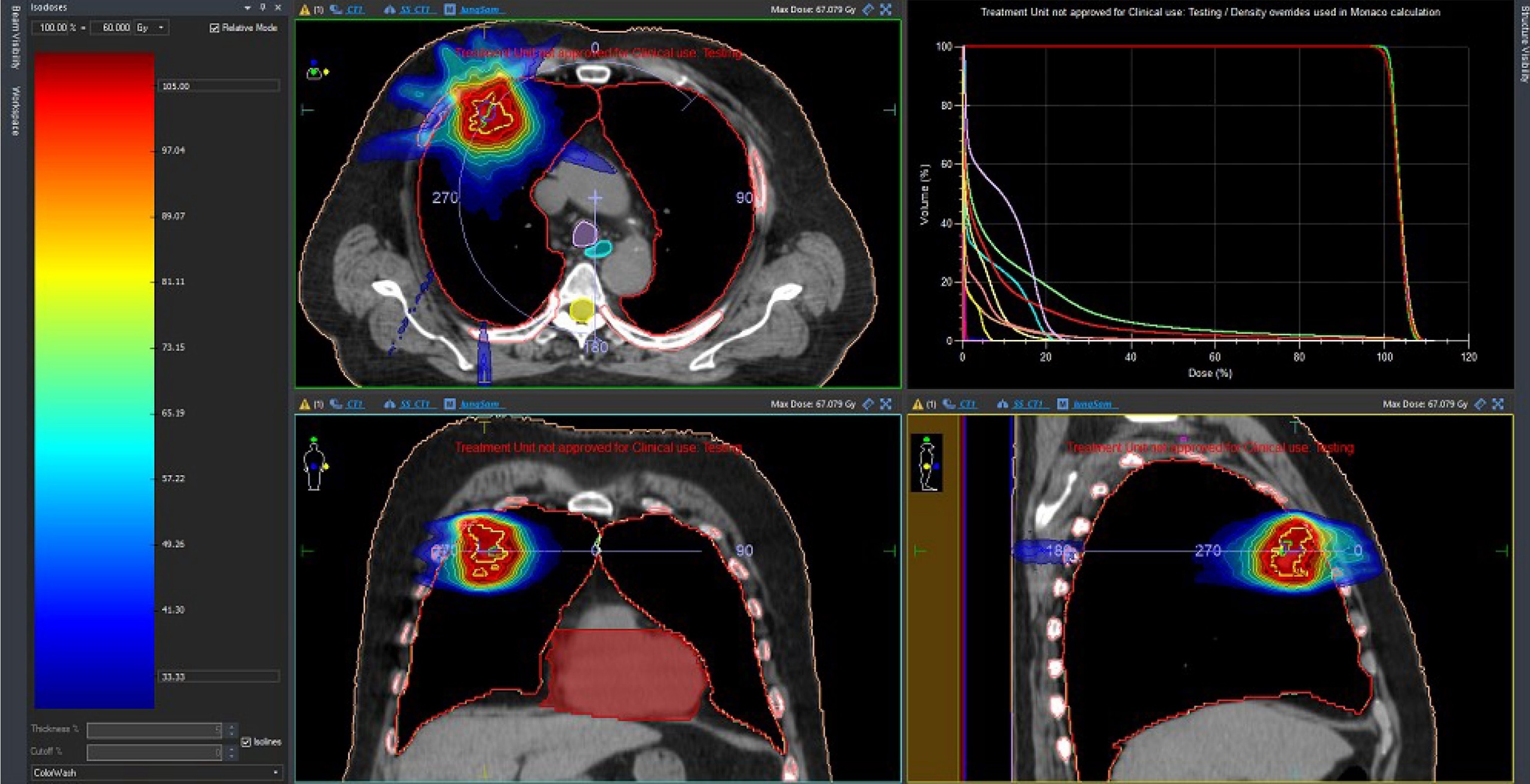The image size is (1530, 784).
Task: Pin the Isodoses panel
Action: [x=262, y=8]
